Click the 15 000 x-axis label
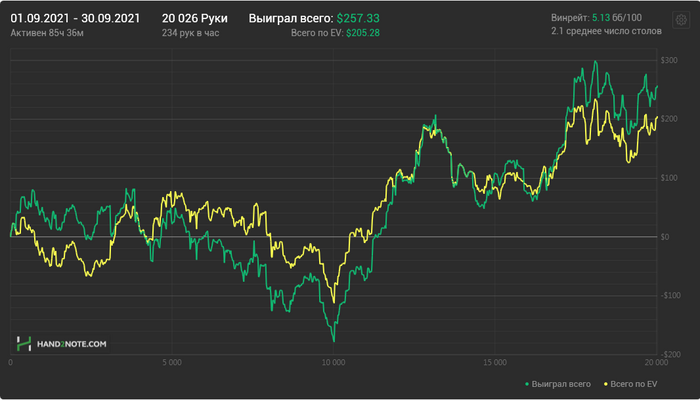This screenshot has width=700, height=400. point(495,362)
